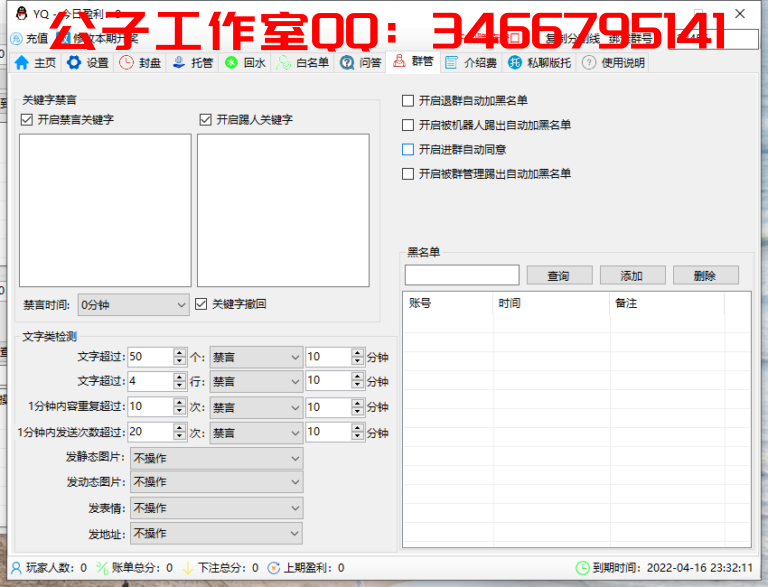Click the 到期时间 green clock icon
Image resolution: width=768 pixels, height=587 pixels.
[x=582, y=568]
